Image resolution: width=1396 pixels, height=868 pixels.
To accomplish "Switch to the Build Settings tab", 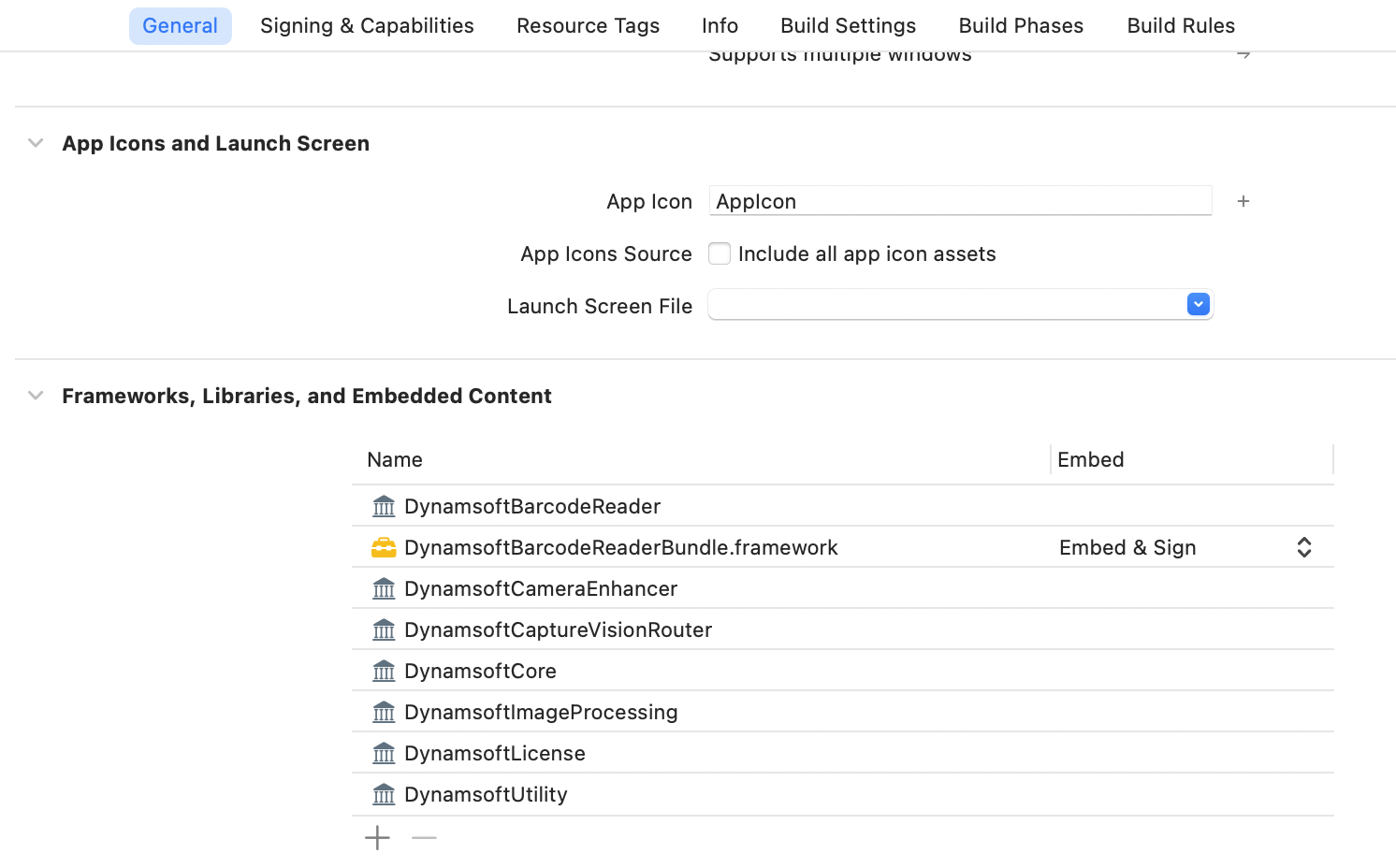I will 848,25.
